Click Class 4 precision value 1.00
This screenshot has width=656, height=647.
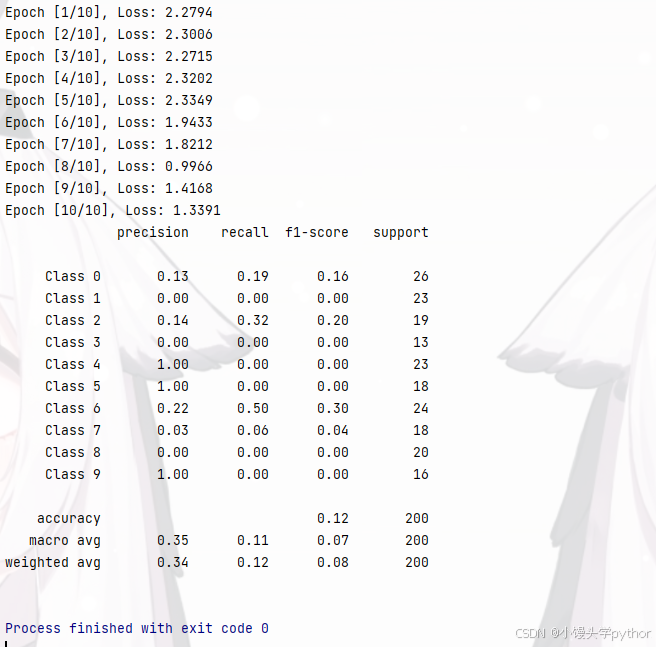(x=173, y=365)
